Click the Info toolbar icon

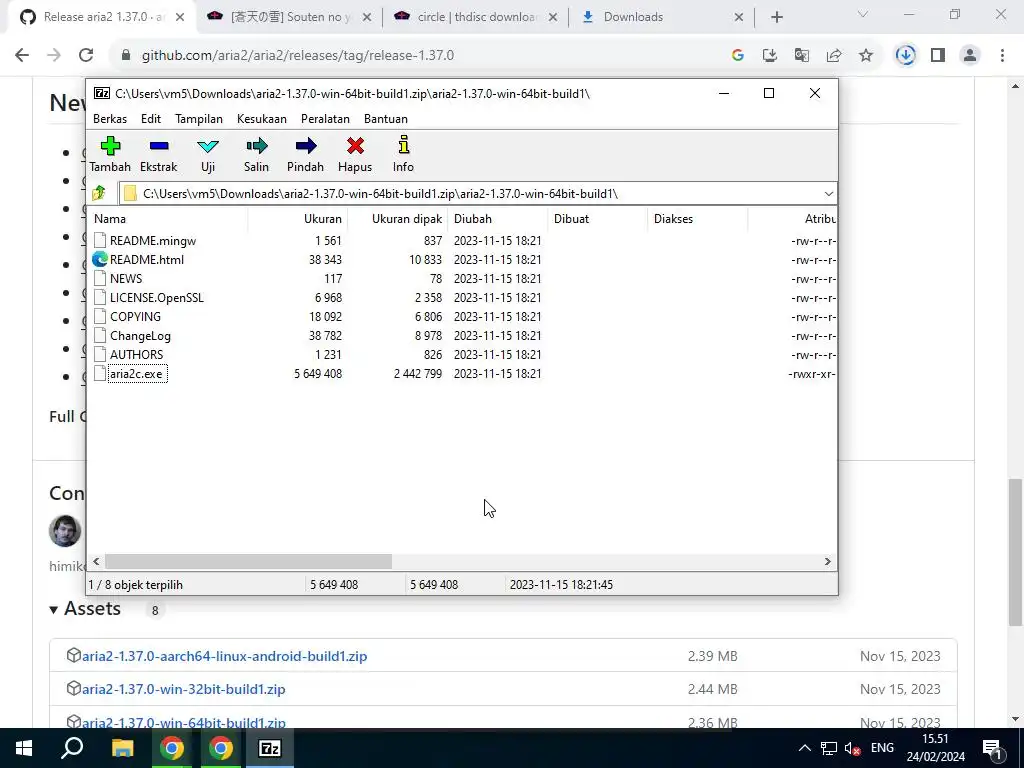(x=404, y=145)
